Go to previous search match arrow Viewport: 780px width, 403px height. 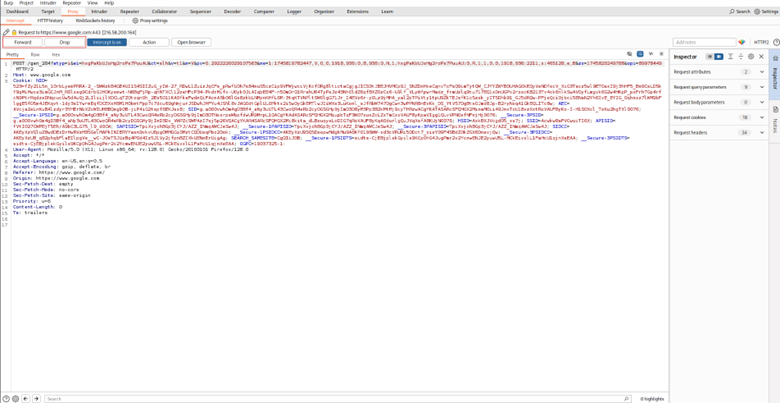click(x=26, y=399)
